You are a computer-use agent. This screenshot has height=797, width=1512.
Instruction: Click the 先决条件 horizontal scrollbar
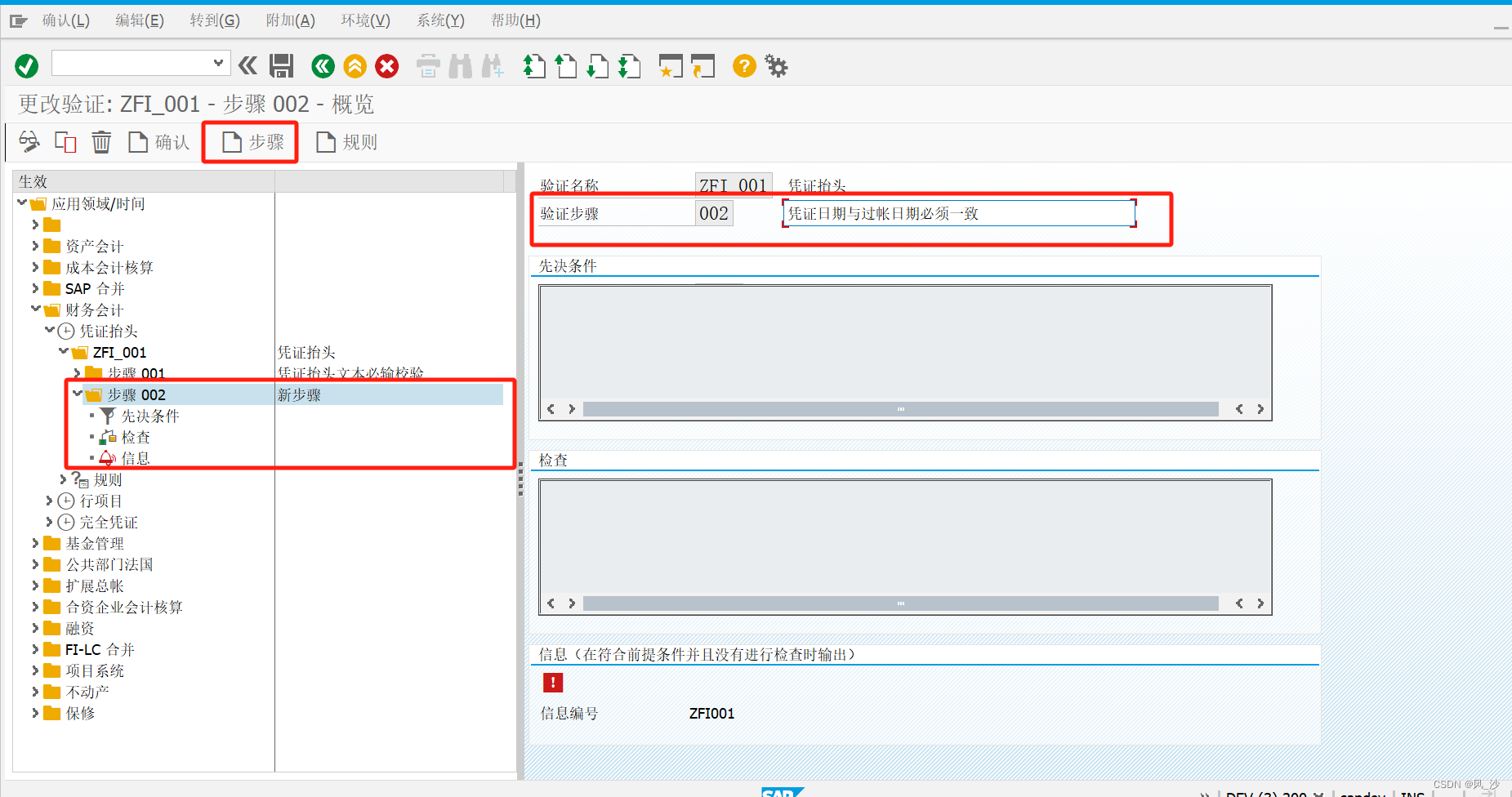tap(901, 409)
